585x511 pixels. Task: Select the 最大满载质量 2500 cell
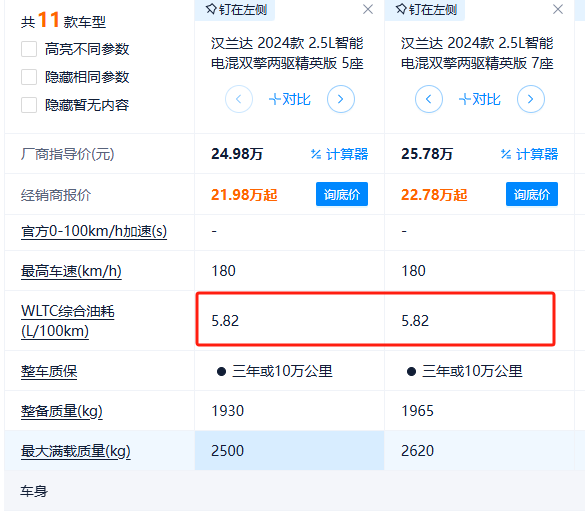289,451
